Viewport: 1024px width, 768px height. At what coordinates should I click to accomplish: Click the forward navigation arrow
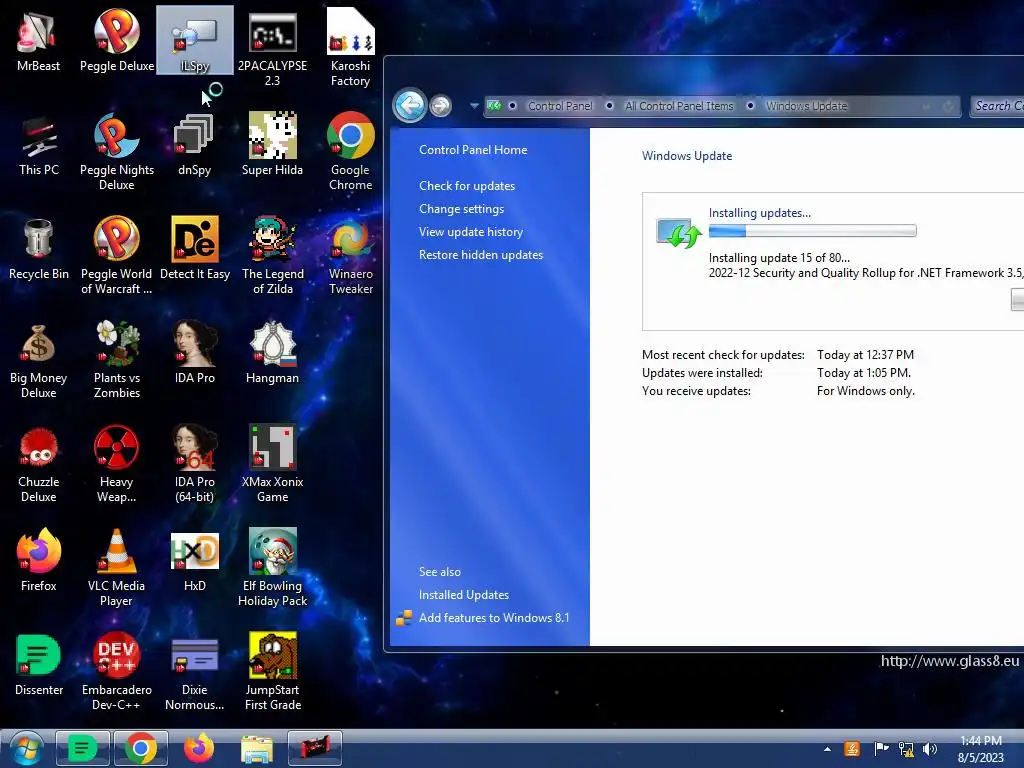tap(441, 105)
